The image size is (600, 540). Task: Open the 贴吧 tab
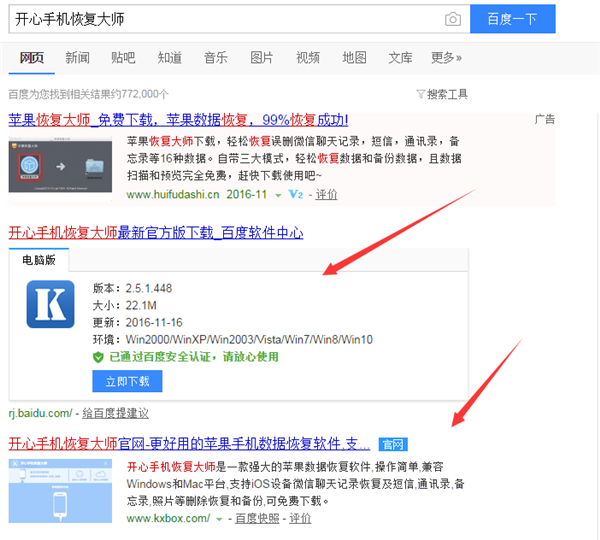click(x=123, y=58)
